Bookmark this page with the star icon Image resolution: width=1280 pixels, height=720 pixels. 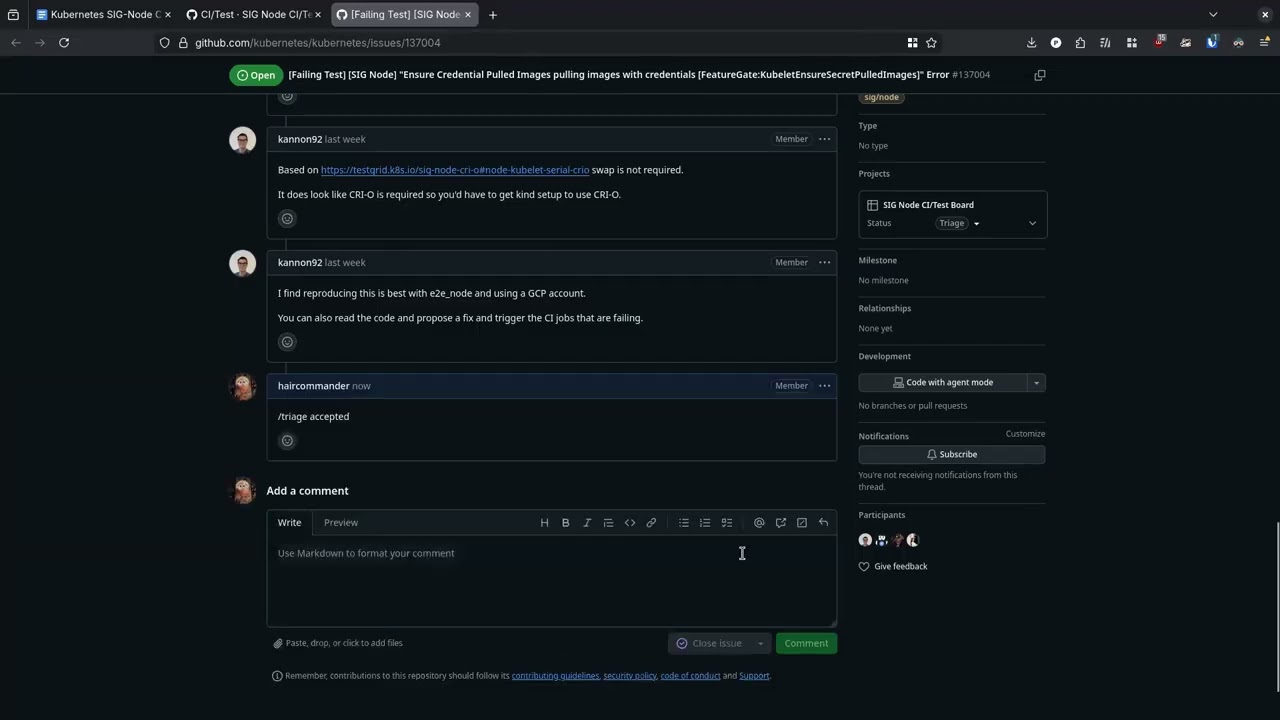(x=931, y=43)
